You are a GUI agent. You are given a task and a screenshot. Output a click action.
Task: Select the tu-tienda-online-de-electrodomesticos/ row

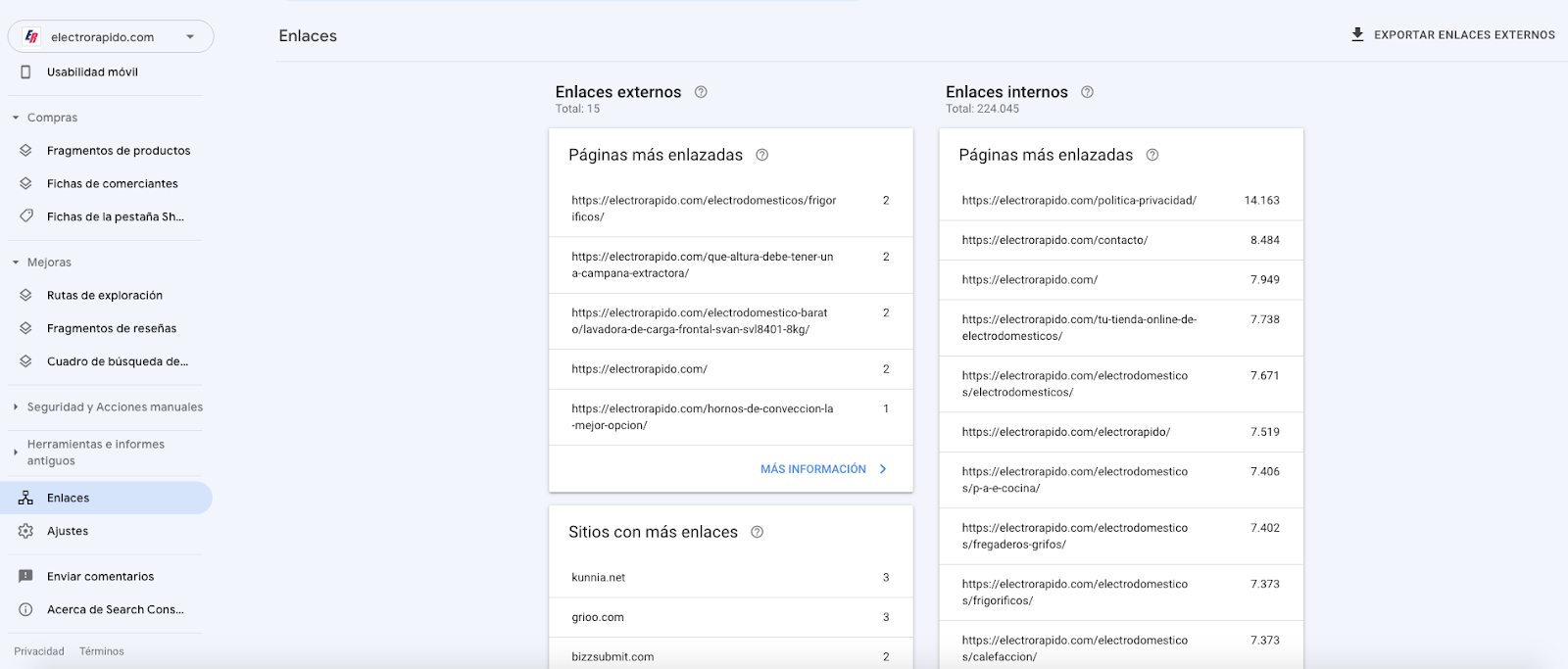(1121, 328)
